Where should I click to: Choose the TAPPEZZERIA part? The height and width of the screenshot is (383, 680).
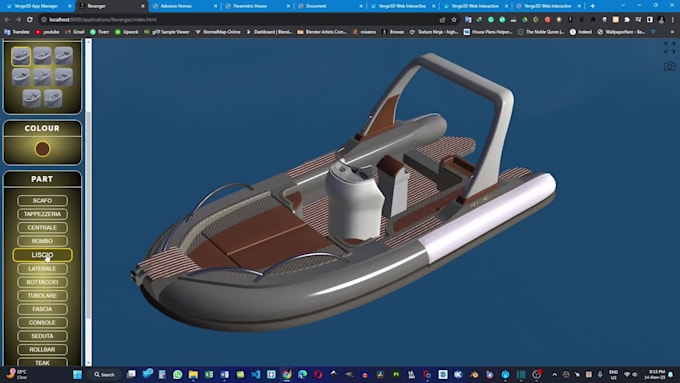click(42, 214)
